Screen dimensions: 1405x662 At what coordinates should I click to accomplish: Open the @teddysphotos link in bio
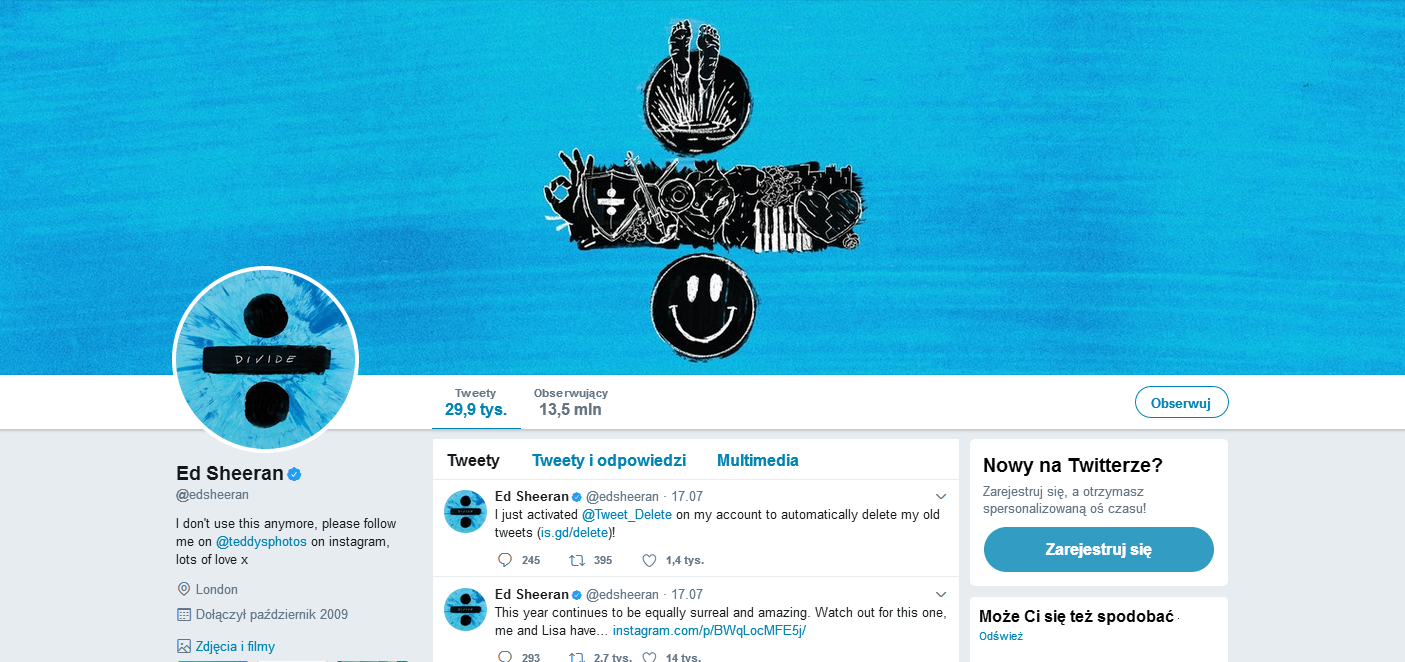[261, 542]
